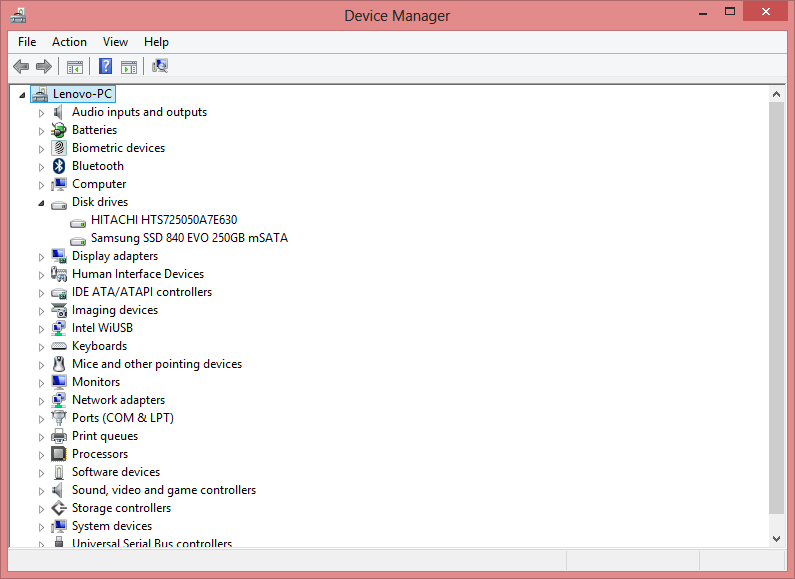
Task: Select the Imaging devices label
Action: click(115, 310)
